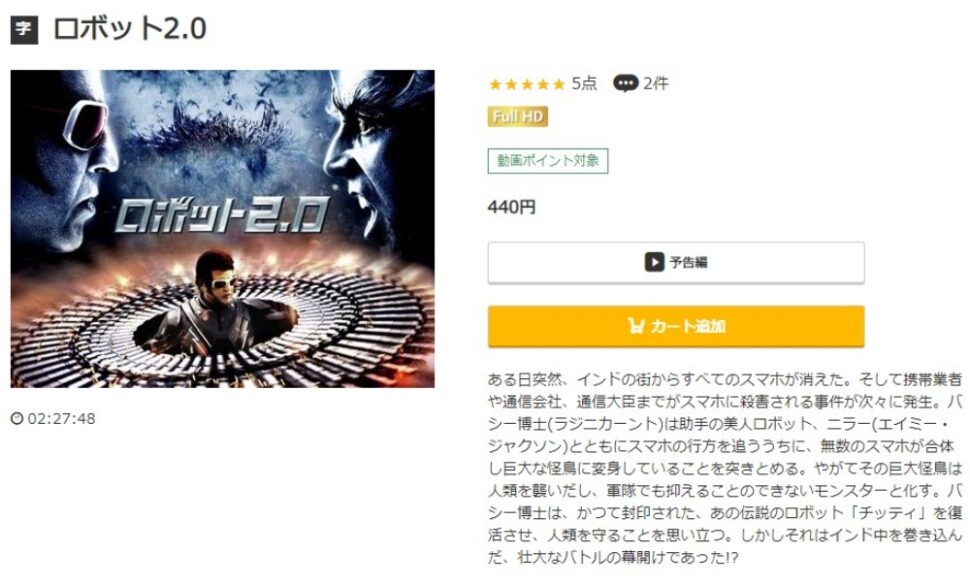Click the 5点 rating score
The image size is (970, 585).
tap(584, 83)
